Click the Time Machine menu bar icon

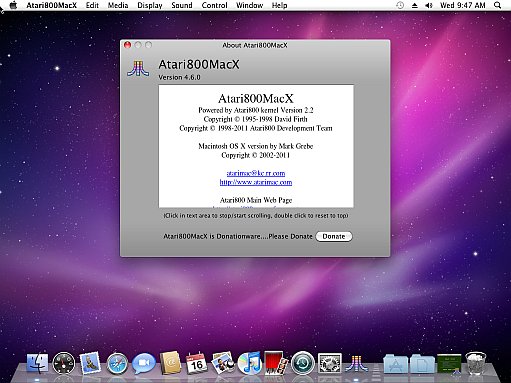coord(400,5)
